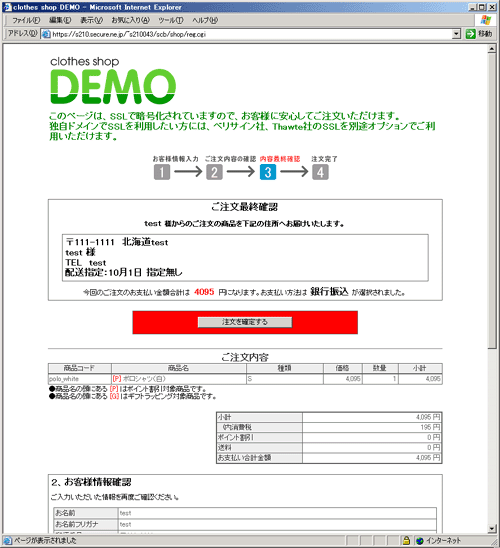Click the 価格 column header
The width and height of the screenshot is (500, 548).
tap(343, 368)
